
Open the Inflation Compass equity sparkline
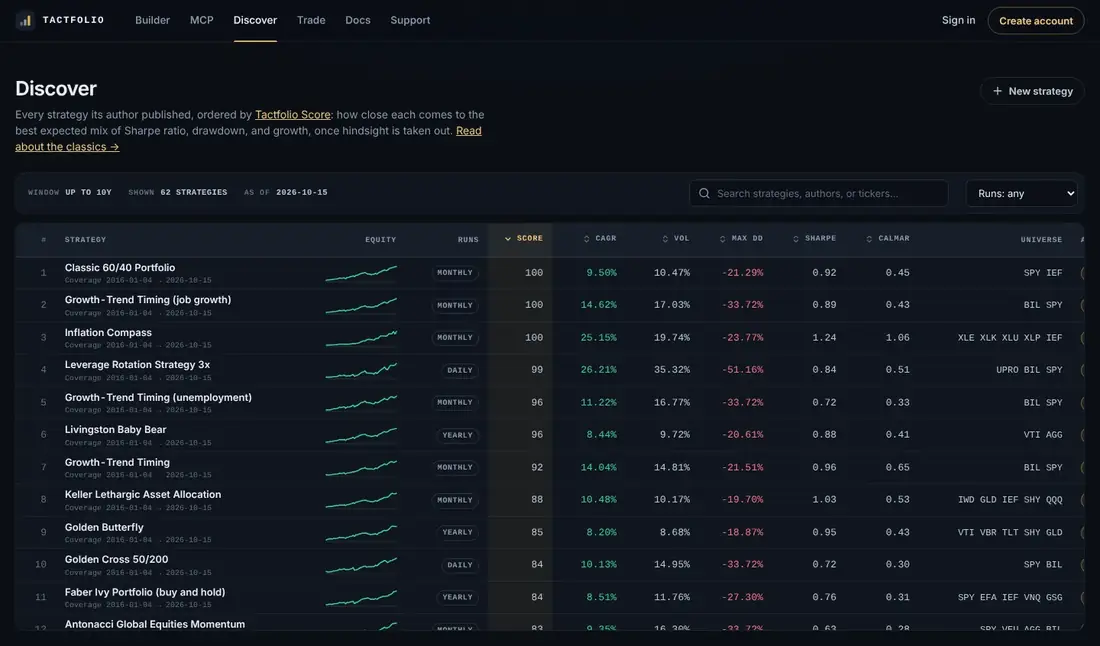click(x=361, y=338)
